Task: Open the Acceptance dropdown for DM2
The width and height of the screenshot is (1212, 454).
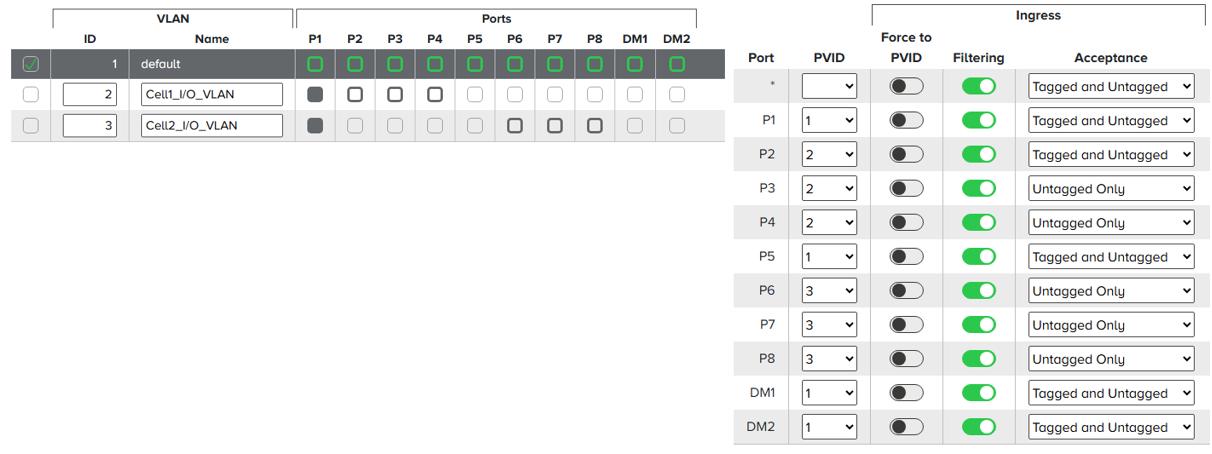Action: pos(1111,427)
